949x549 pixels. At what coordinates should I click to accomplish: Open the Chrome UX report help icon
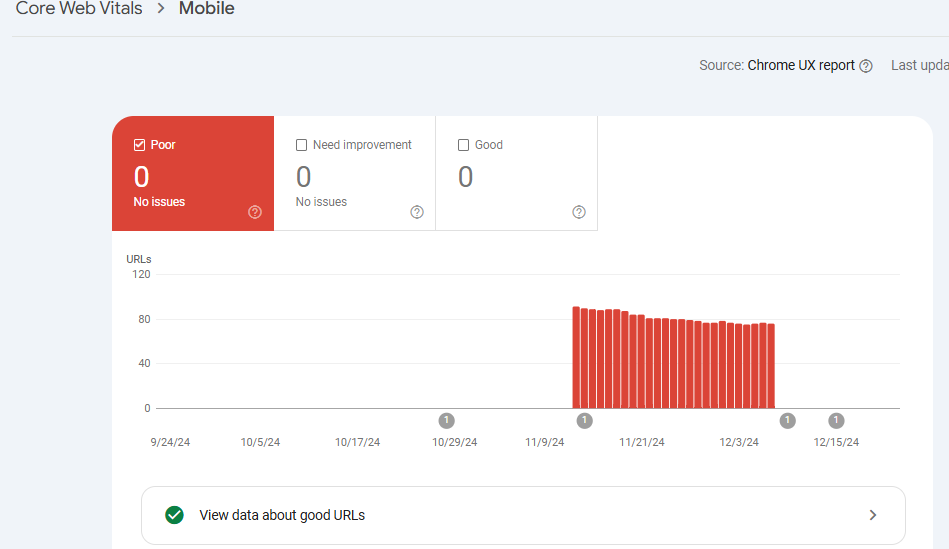click(x=866, y=66)
